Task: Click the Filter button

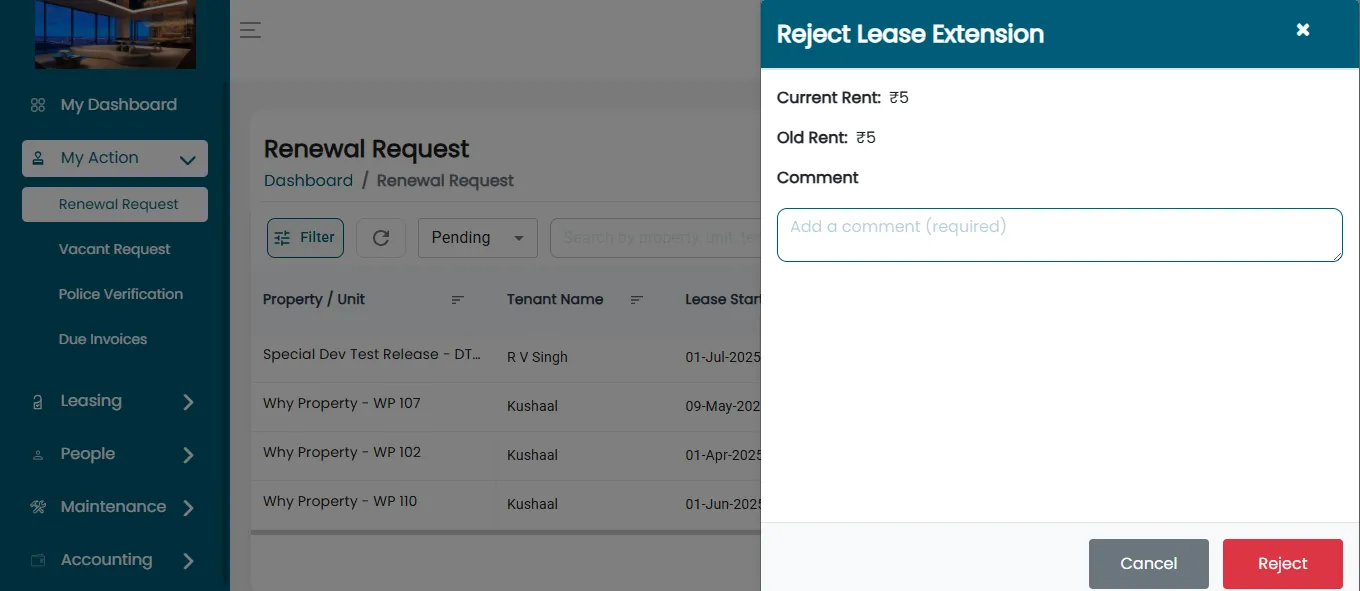Action: (305, 238)
